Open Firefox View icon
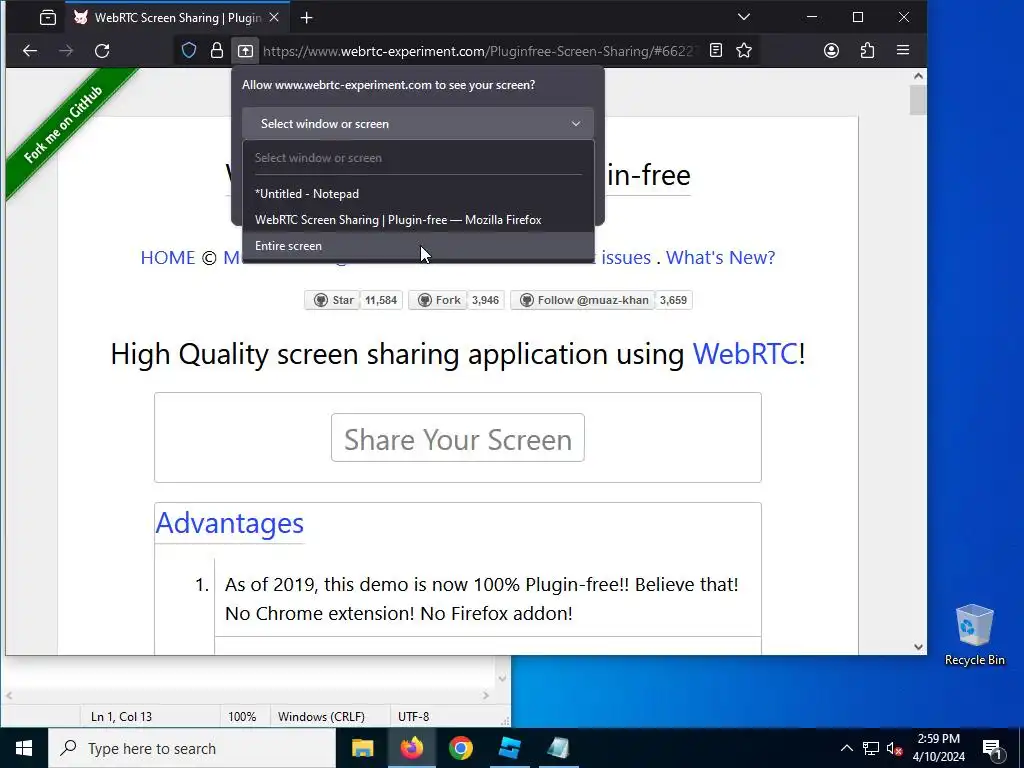The height and width of the screenshot is (768, 1024). [x=48, y=18]
